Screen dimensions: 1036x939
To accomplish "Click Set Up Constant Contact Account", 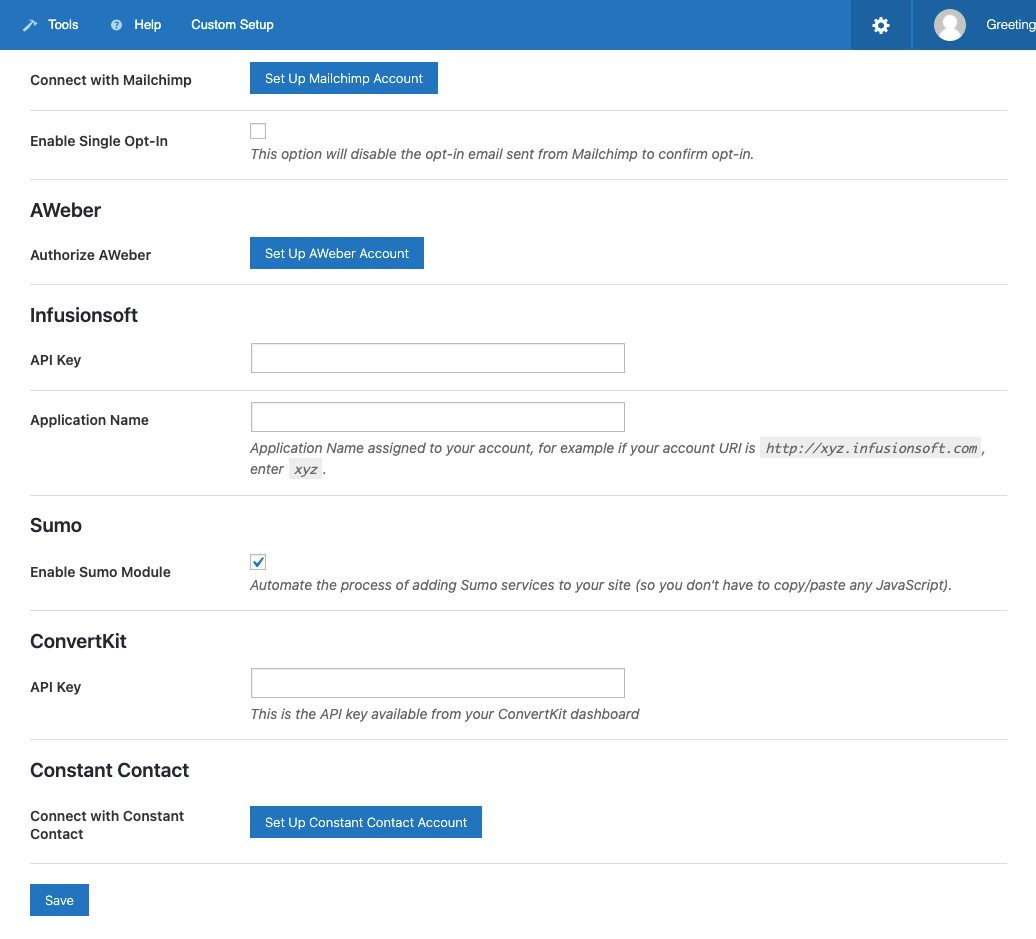I will tap(366, 821).
